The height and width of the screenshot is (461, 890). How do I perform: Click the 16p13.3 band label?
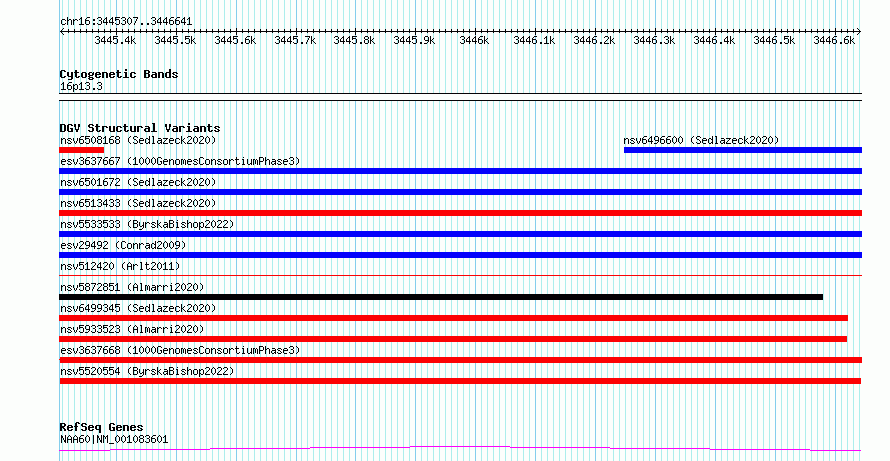81,87
